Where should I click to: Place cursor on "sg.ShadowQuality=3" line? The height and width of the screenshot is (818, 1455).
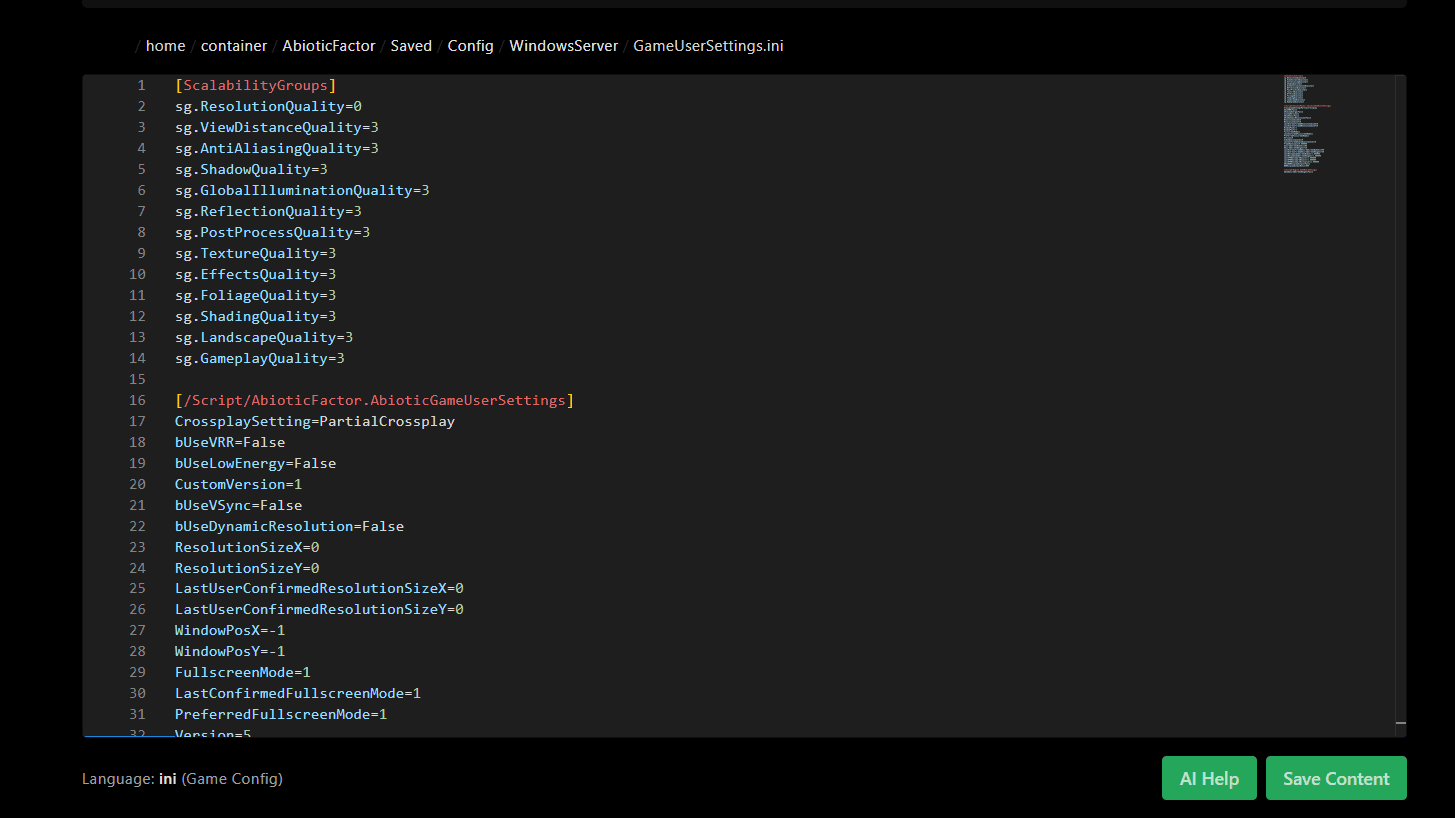pos(251,169)
